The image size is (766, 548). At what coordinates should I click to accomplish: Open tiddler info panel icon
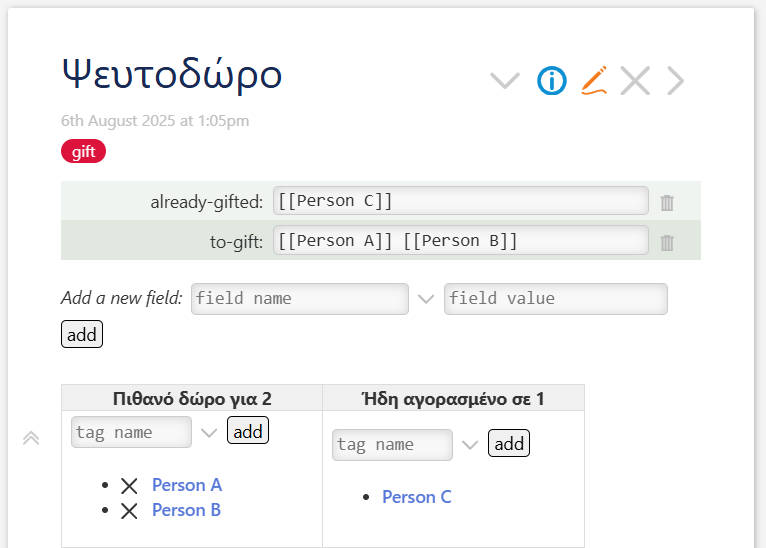(552, 81)
